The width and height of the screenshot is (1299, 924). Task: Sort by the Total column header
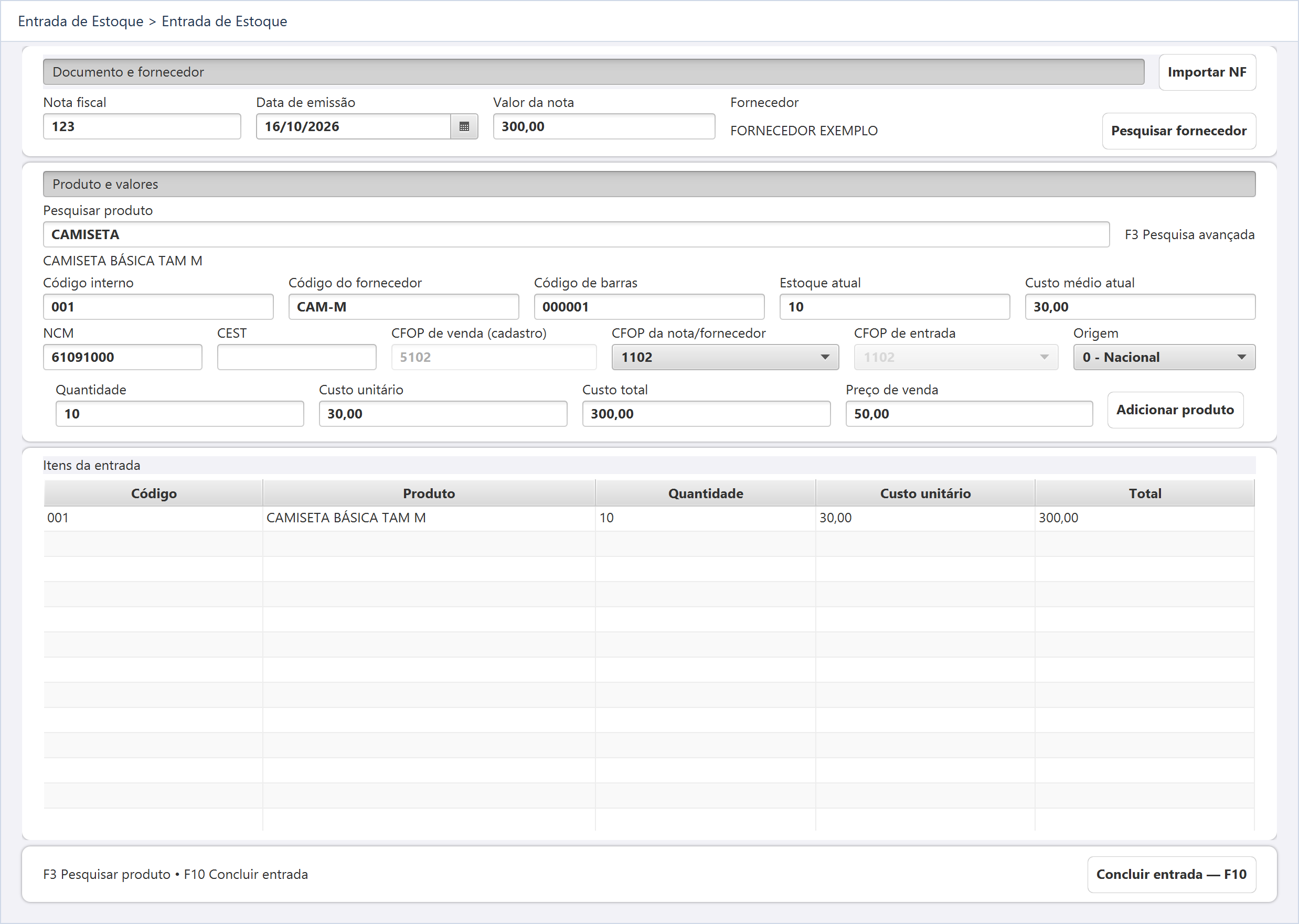pos(1145,493)
